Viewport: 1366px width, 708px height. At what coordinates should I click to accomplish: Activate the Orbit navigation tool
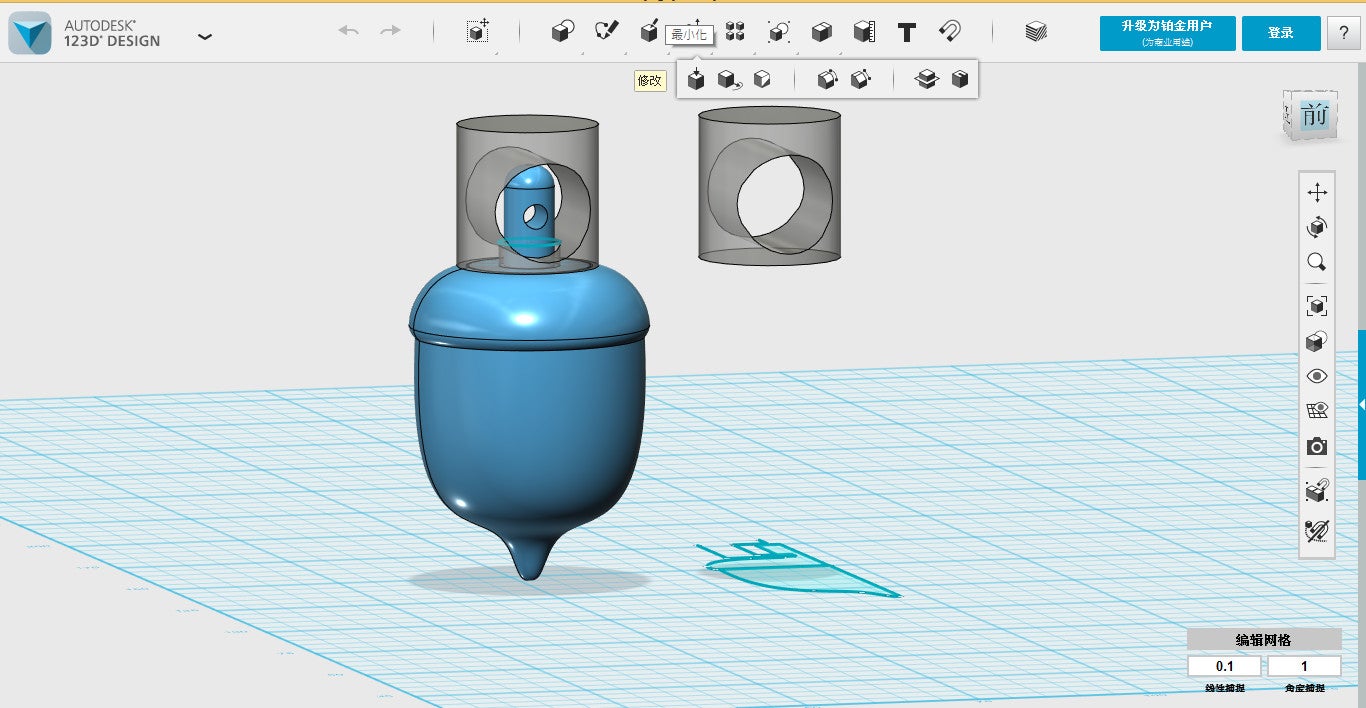click(1317, 227)
